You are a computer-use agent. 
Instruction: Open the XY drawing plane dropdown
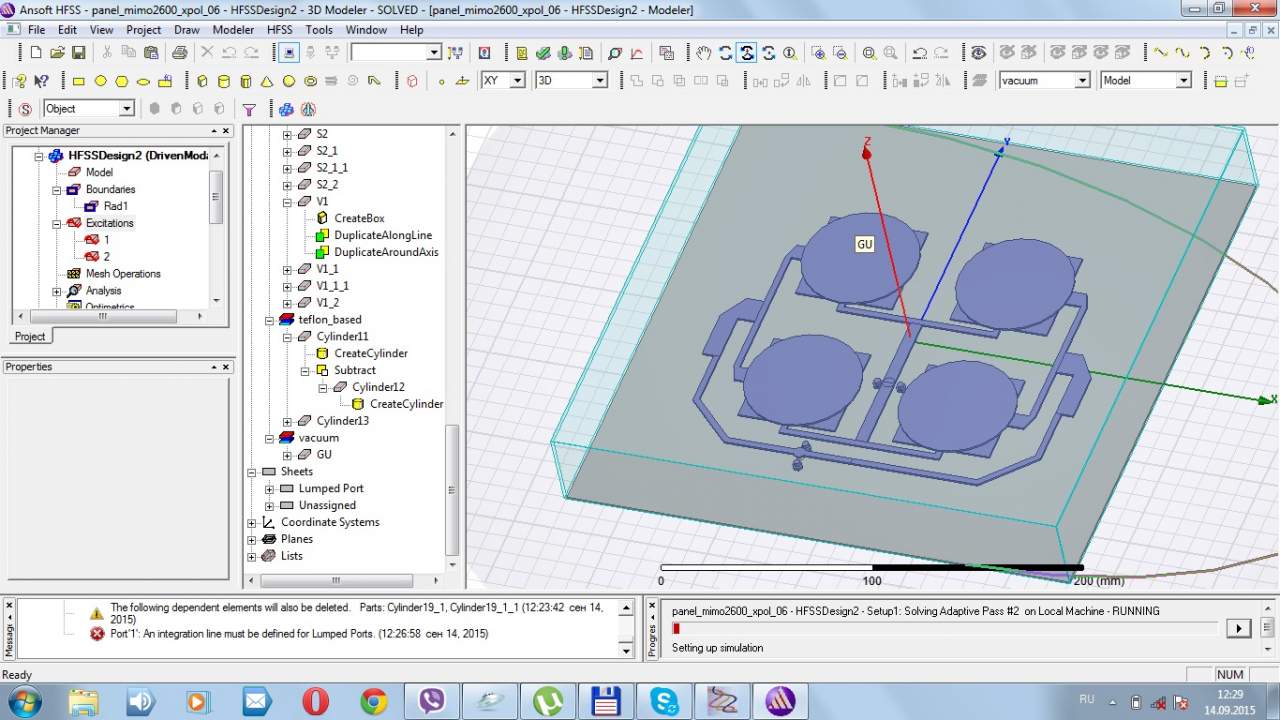(x=517, y=81)
